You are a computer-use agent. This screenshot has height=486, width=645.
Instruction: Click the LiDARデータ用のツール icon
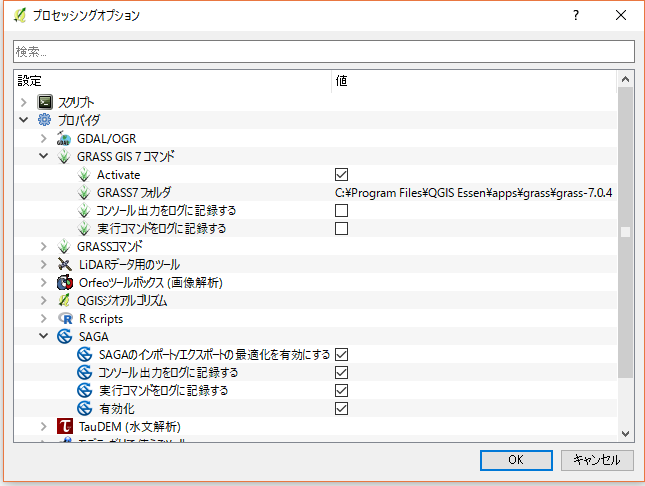[x=65, y=264]
